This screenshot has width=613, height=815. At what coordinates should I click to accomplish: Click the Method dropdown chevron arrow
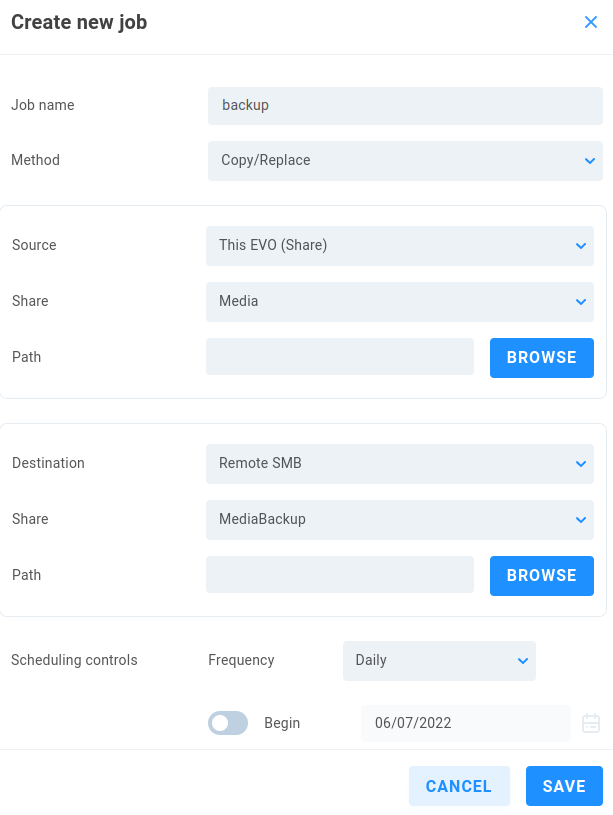[x=590, y=161]
